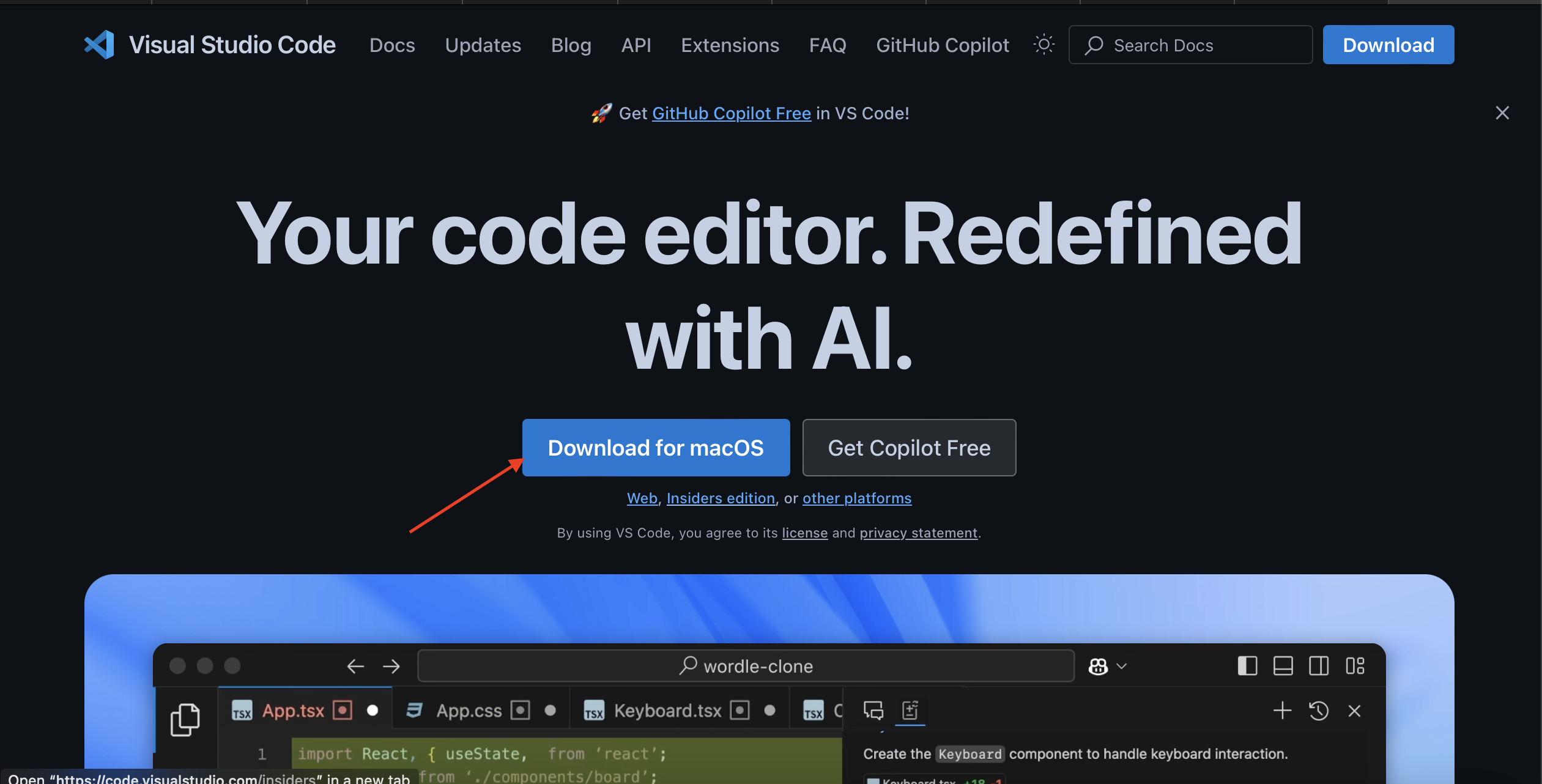Click the square marker icon on App.css tab
The height and width of the screenshot is (784, 1542).
coord(520,710)
